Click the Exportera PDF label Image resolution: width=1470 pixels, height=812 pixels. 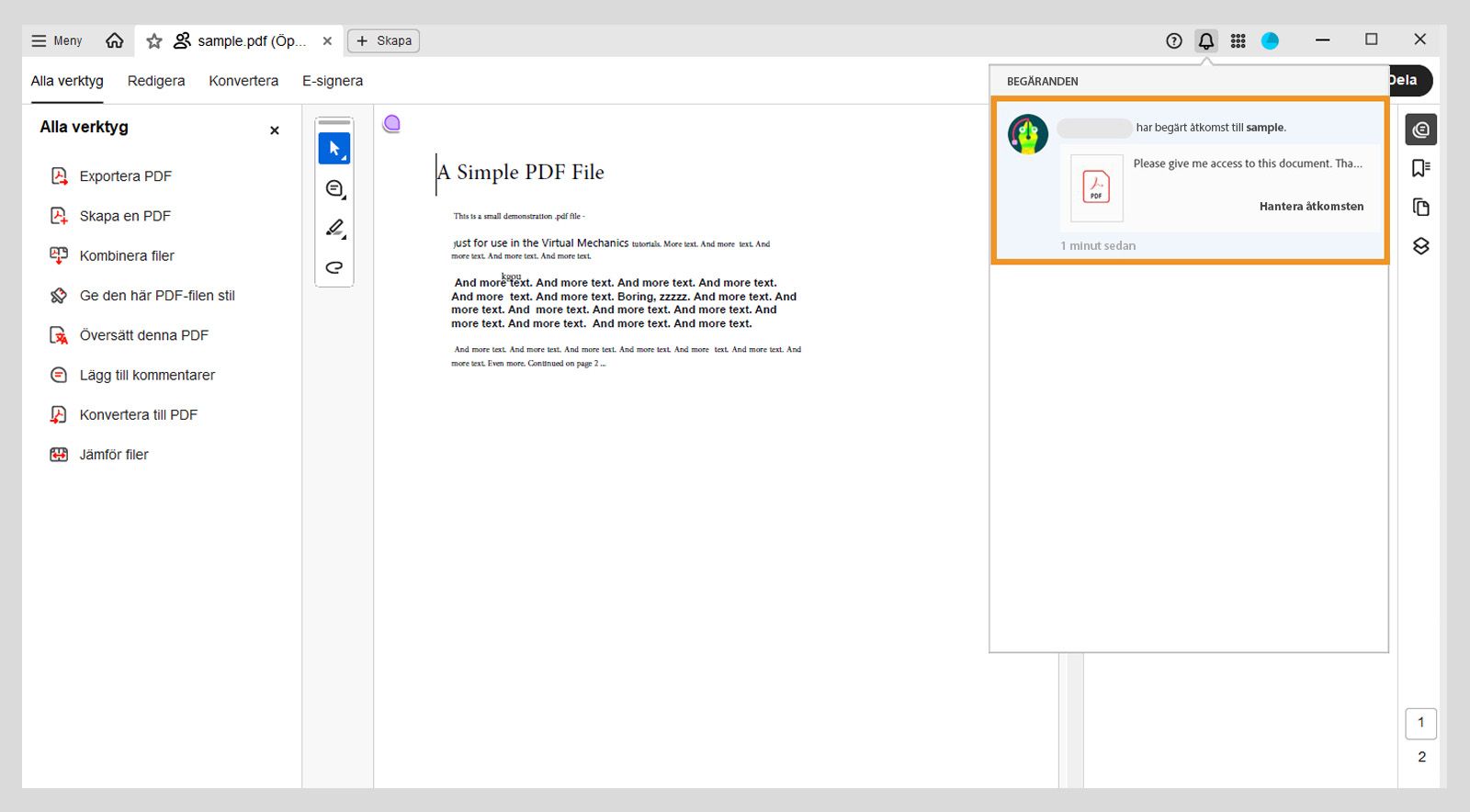tap(126, 176)
